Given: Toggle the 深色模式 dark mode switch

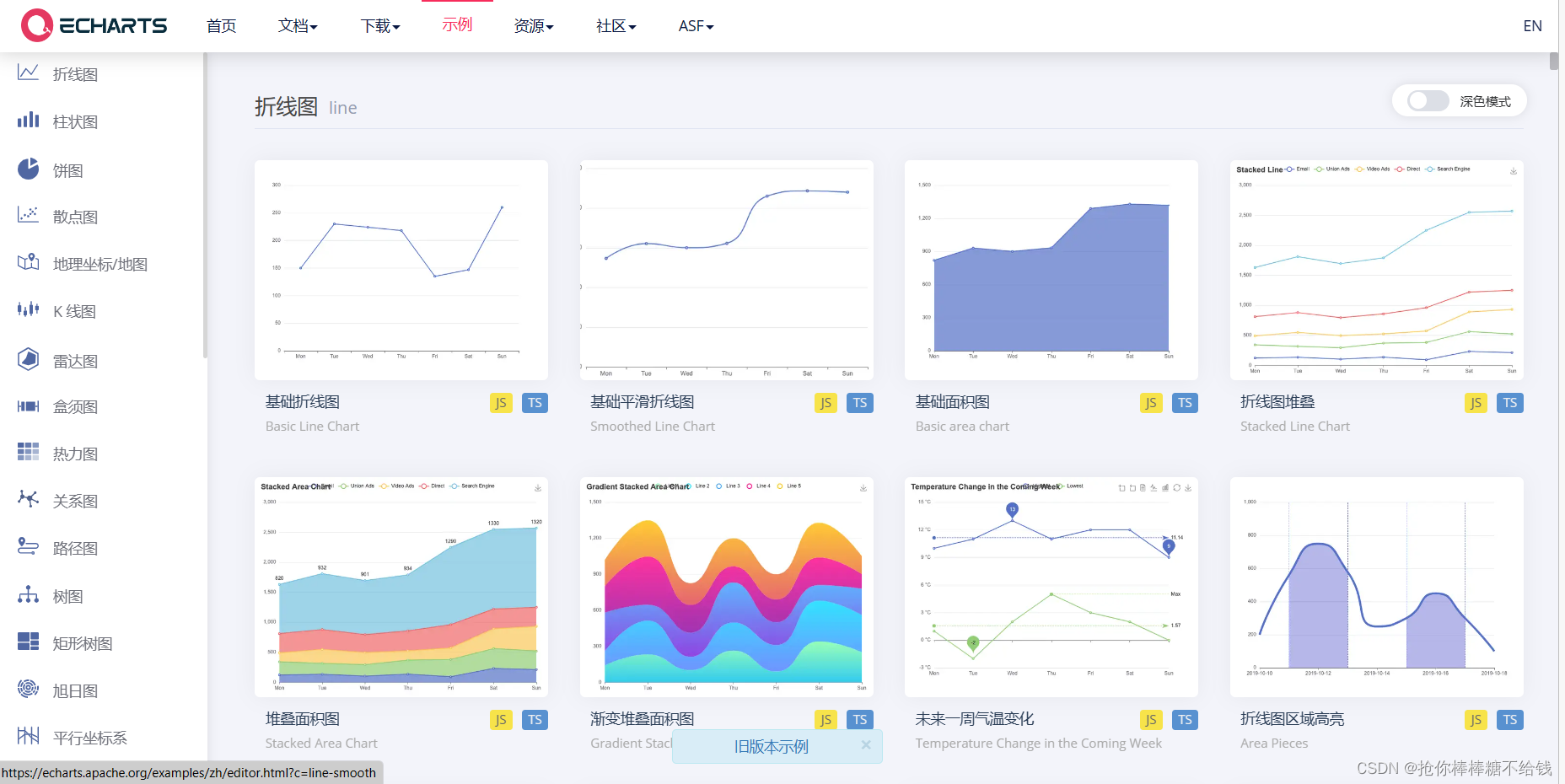Looking at the screenshot, I should 1428,101.
